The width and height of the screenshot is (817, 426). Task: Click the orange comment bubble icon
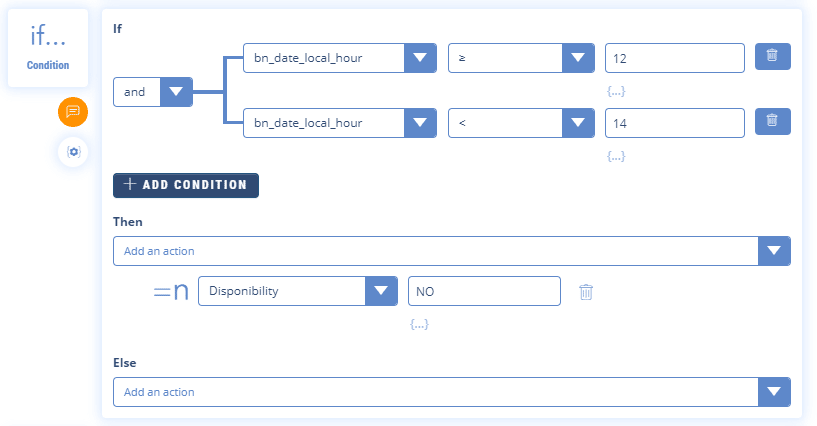[73, 112]
